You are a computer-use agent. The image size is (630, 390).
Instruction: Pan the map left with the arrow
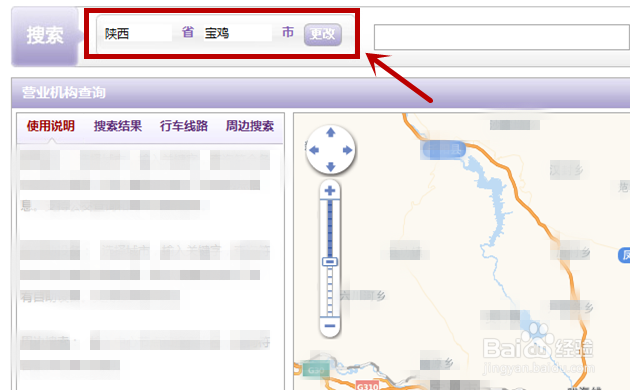[x=314, y=150]
